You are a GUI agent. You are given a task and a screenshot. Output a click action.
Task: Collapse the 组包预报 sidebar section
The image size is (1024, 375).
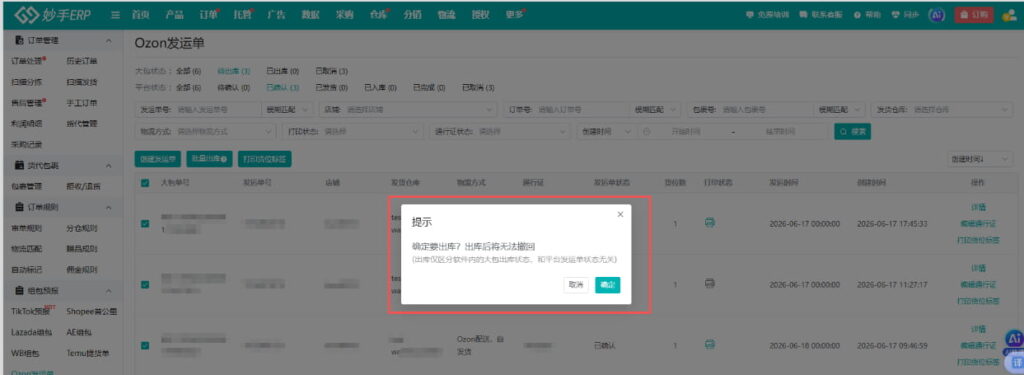pos(109,290)
